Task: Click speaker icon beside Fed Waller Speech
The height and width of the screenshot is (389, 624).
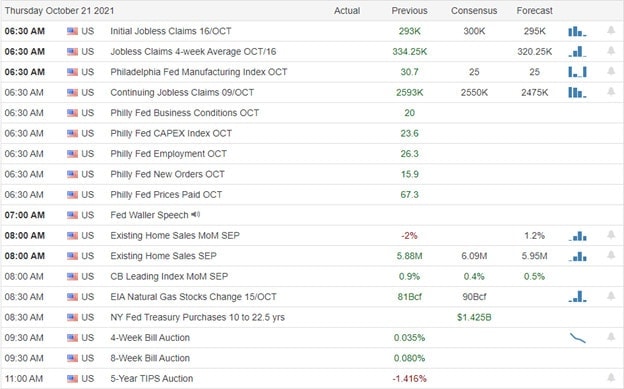Action: tap(195, 215)
